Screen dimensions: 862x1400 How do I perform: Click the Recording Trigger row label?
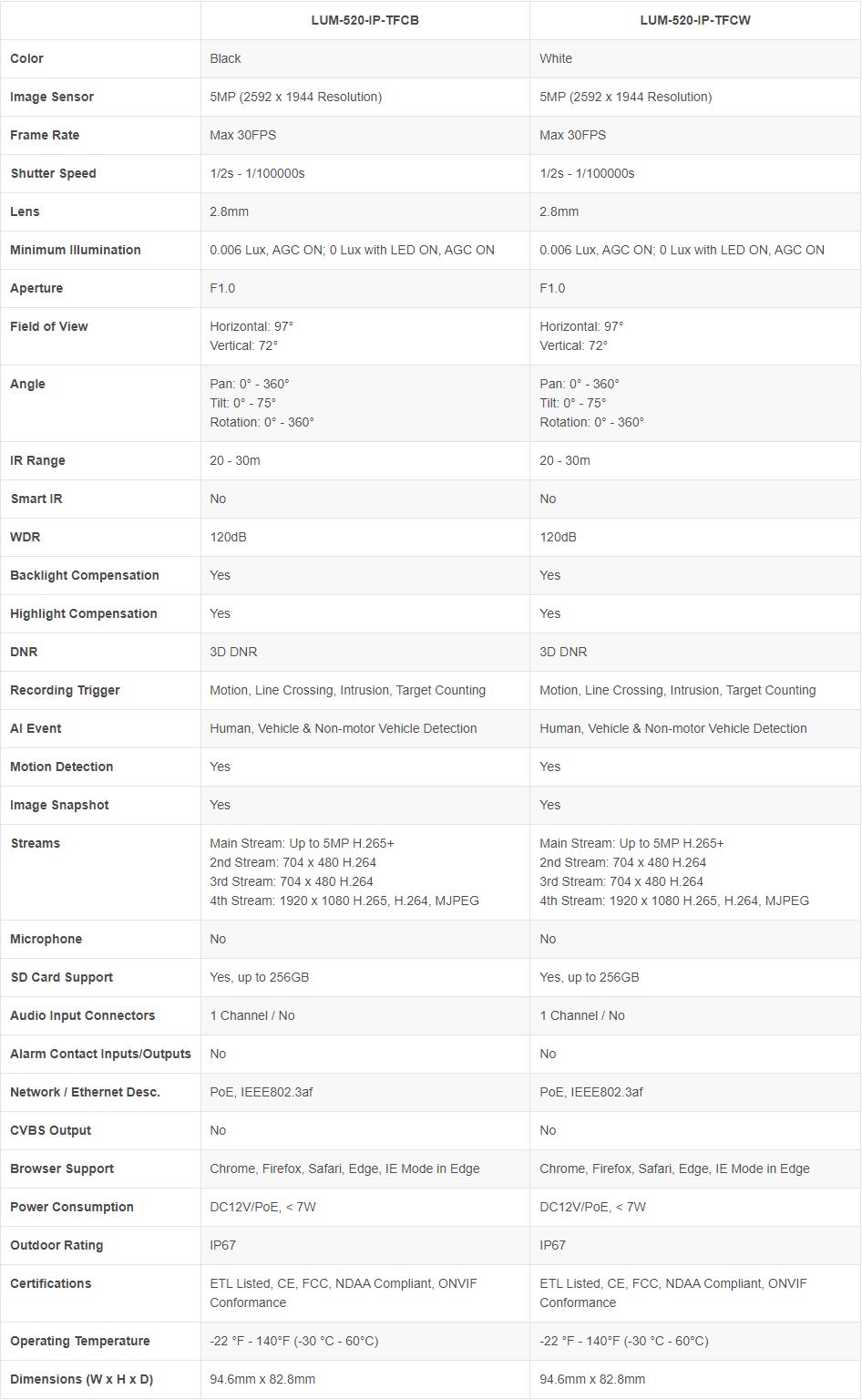tap(65, 690)
